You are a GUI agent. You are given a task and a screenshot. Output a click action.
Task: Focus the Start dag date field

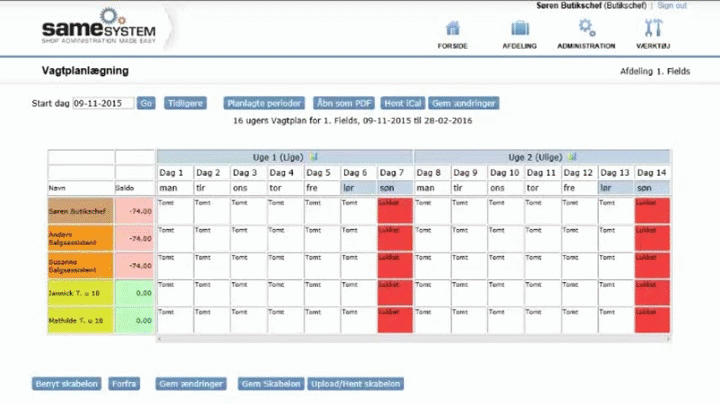(x=103, y=103)
